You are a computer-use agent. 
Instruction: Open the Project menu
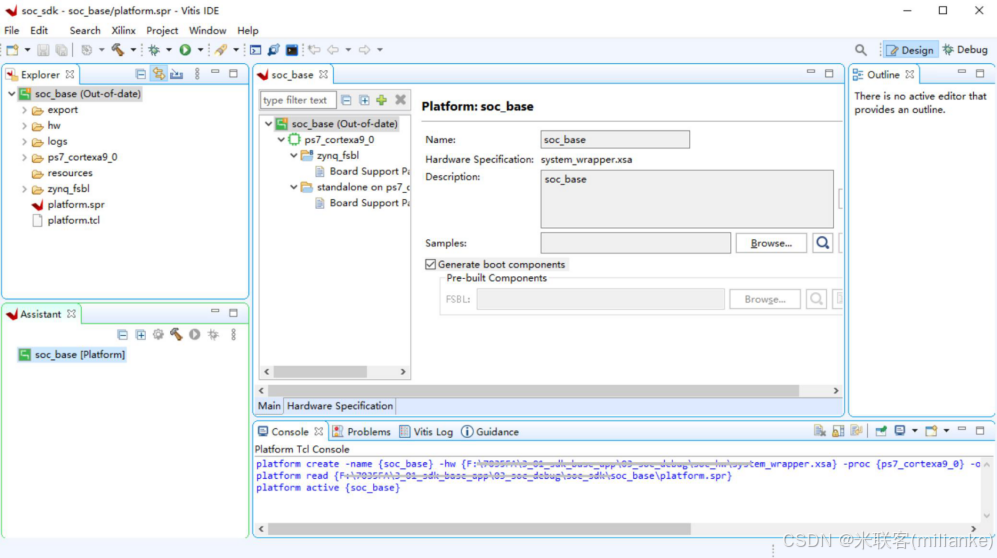[162, 31]
